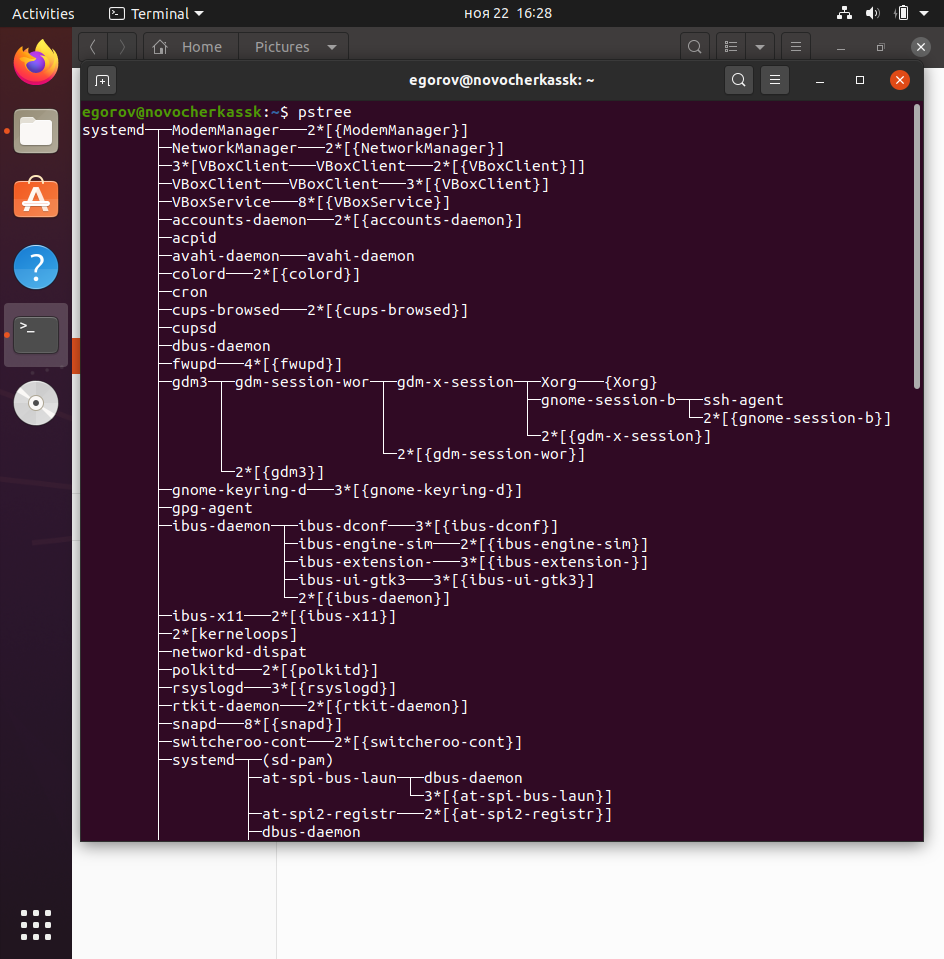Click the volume icon in system tray

(872, 13)
